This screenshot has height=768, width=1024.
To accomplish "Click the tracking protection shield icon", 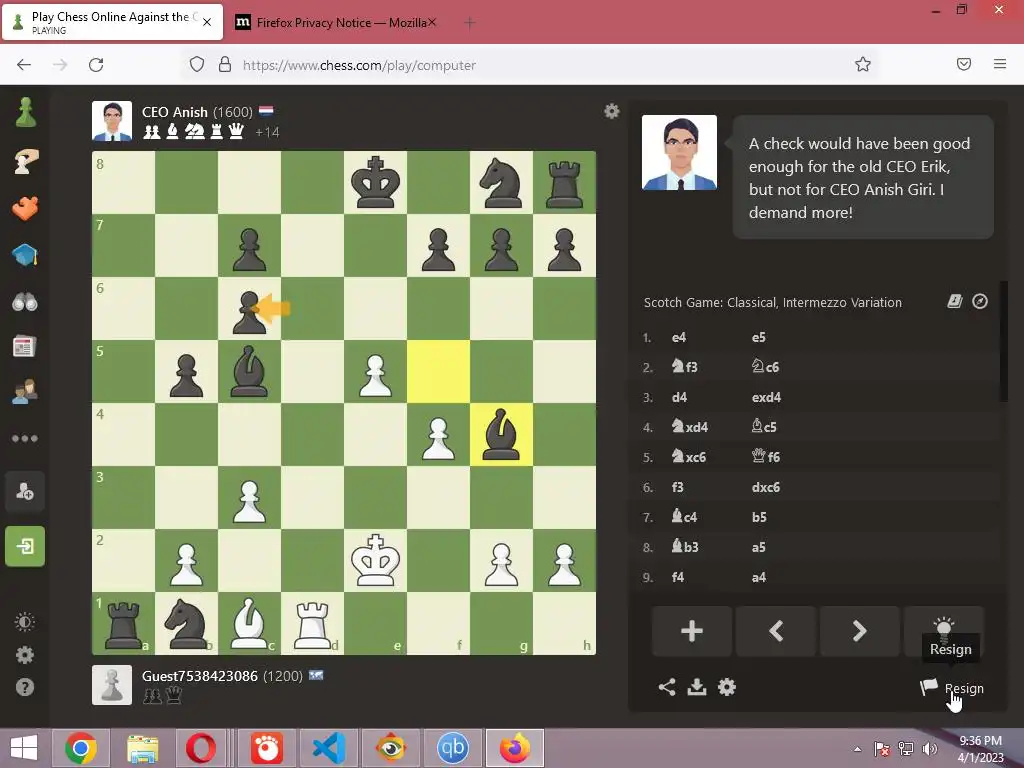I will click(197, 64).
